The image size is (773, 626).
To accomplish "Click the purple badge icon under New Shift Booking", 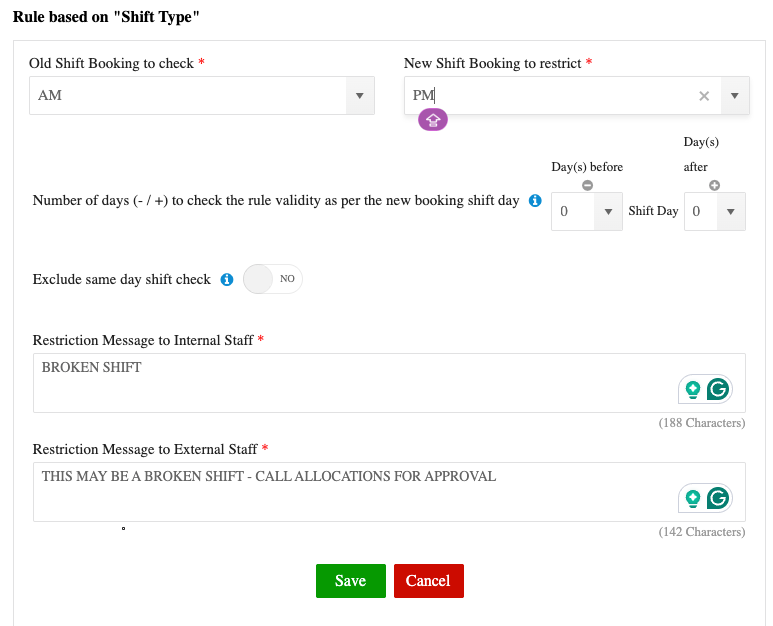I will (433, 120).
